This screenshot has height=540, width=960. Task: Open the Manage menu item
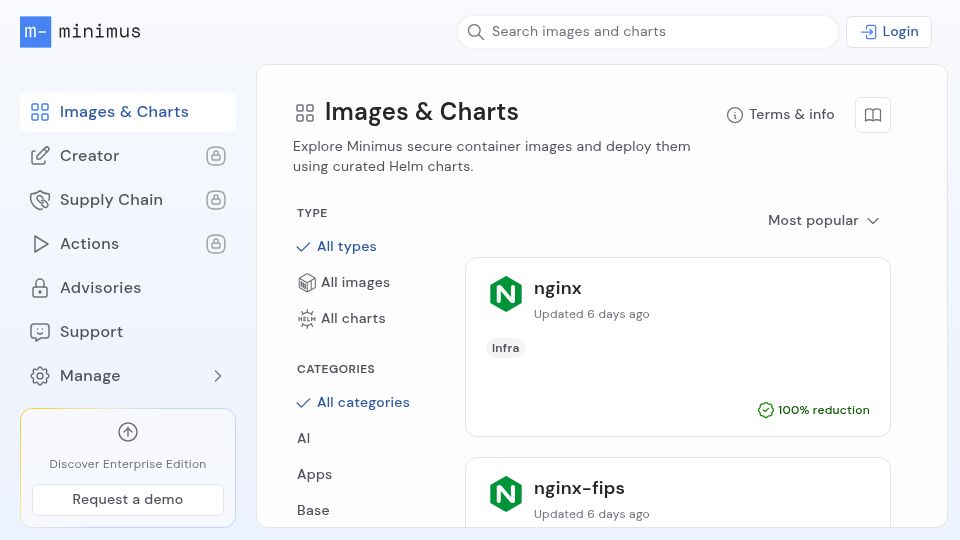(128, 376)
